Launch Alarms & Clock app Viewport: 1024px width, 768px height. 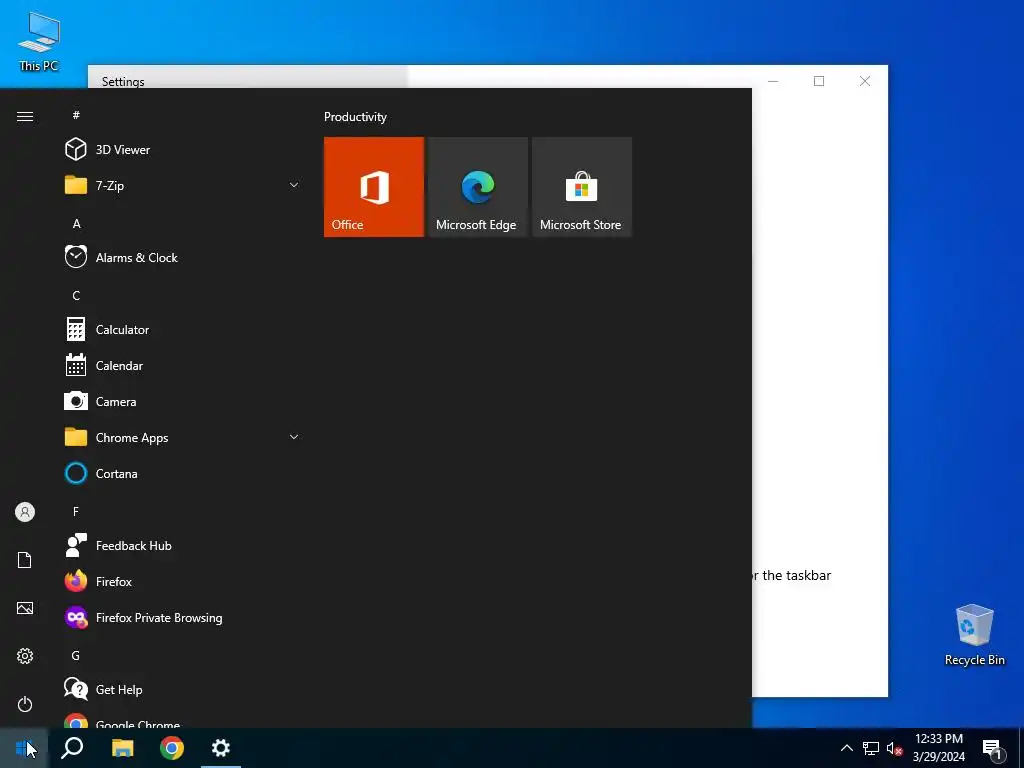point(183,257)
